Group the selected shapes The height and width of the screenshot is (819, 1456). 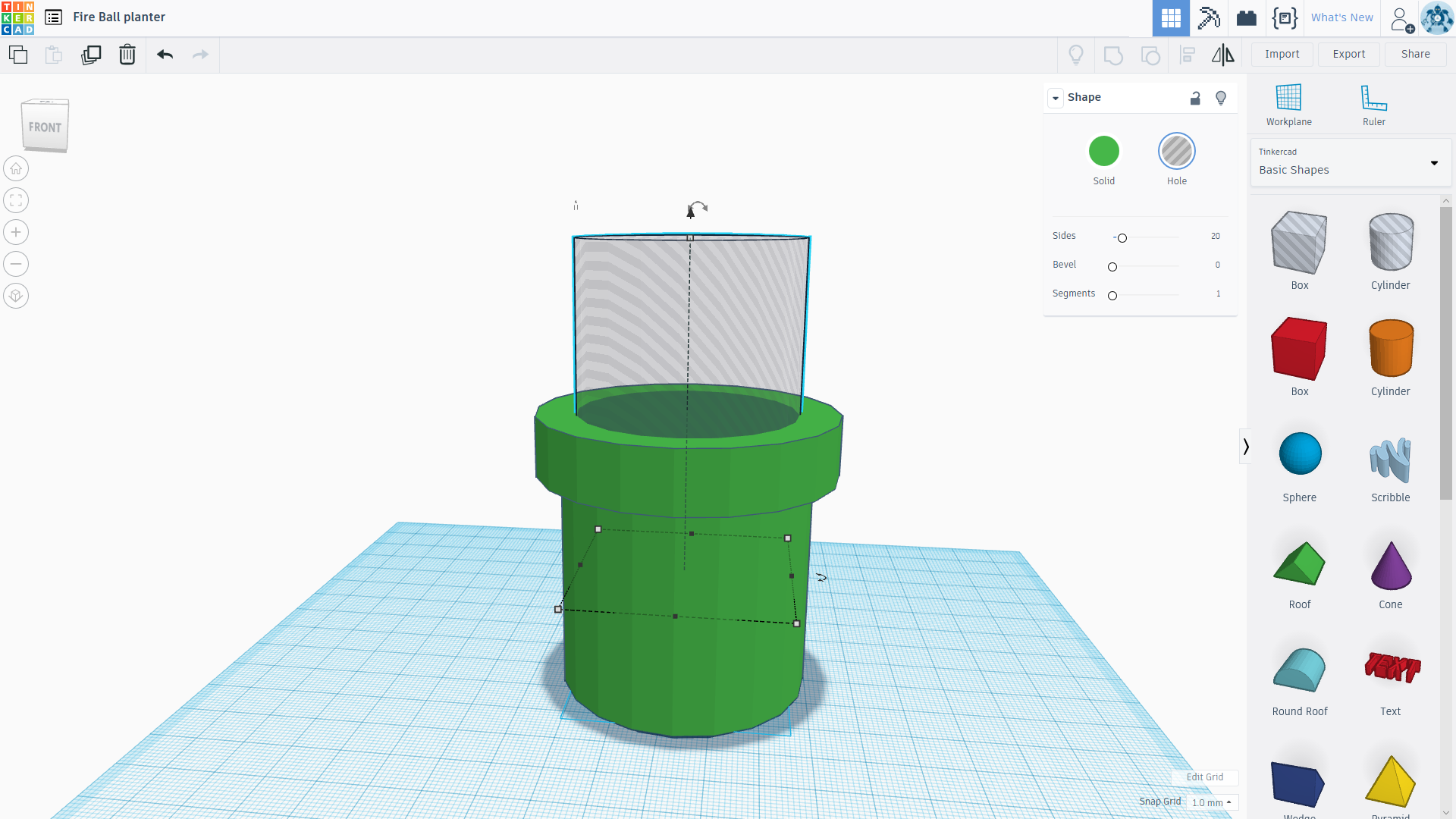tap(1113, 55)
